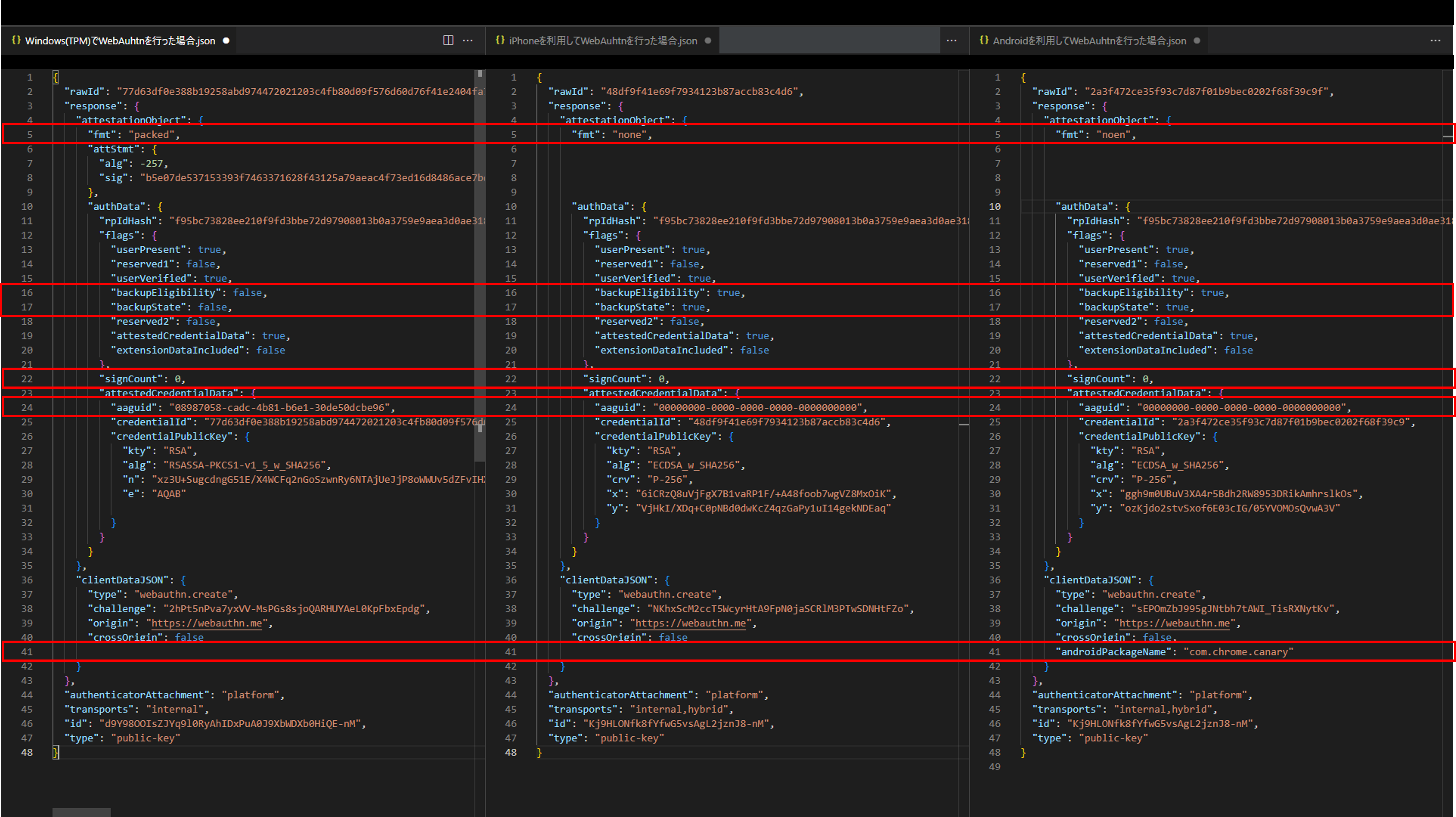
Task: Click horizontal scrollbar at bottom of Windows editor
Action: tap(81, 812)
